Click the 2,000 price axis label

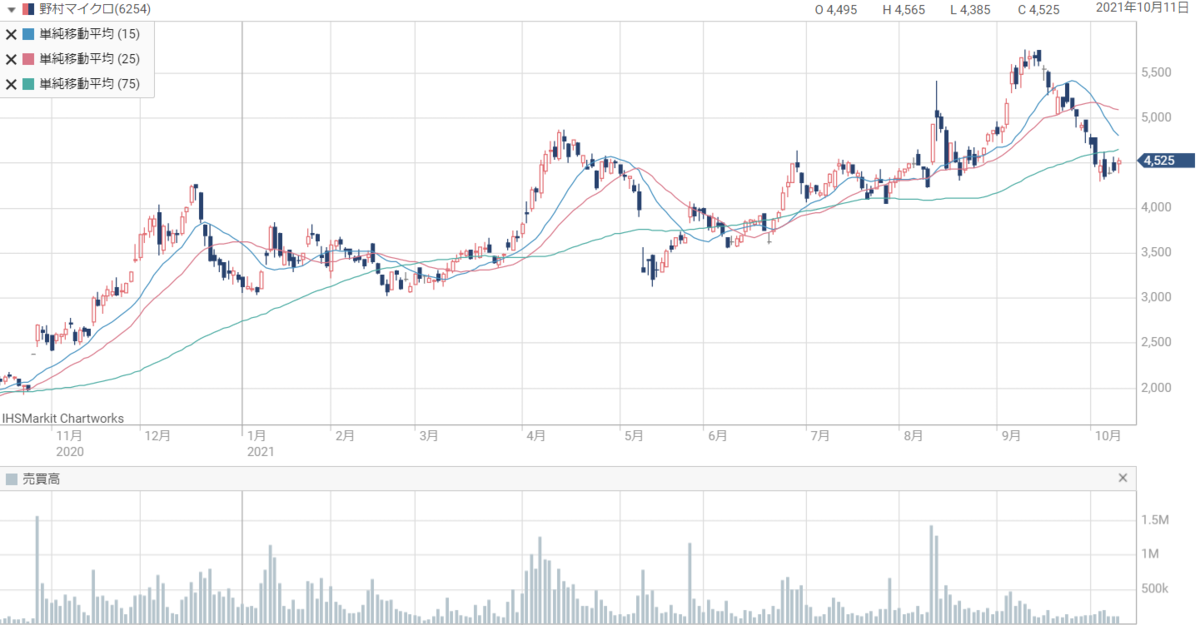coord(1157,388)
